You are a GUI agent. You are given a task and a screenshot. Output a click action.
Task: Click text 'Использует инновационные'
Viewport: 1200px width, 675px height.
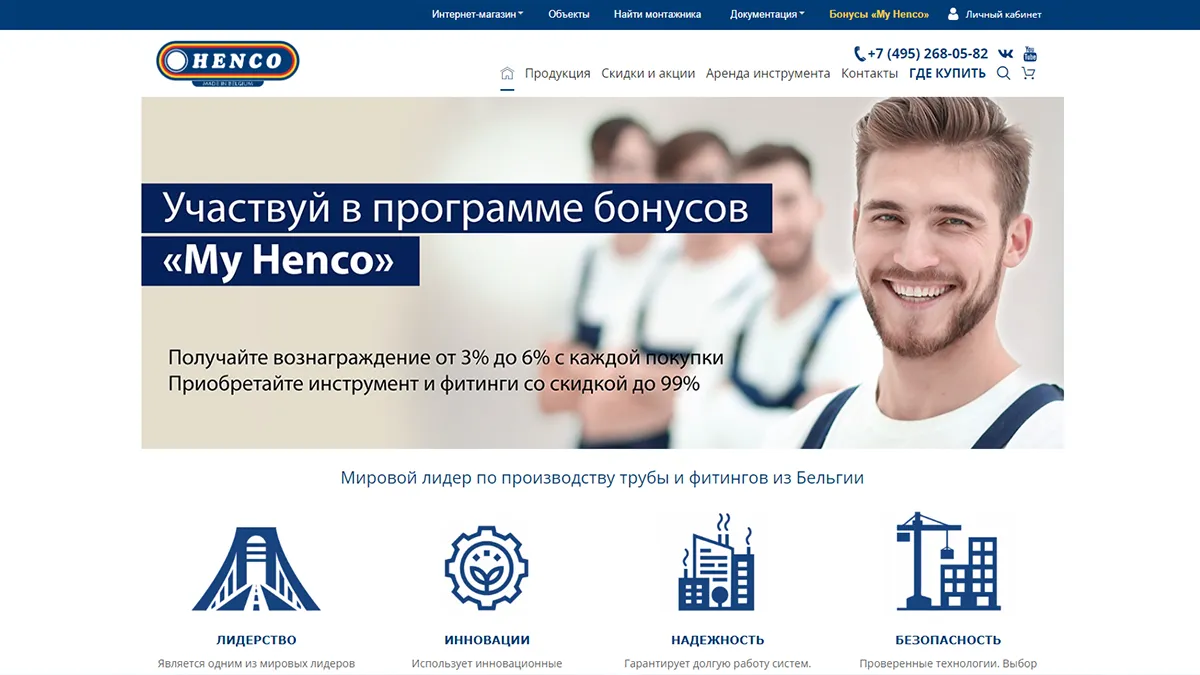[x=487, y=663]
